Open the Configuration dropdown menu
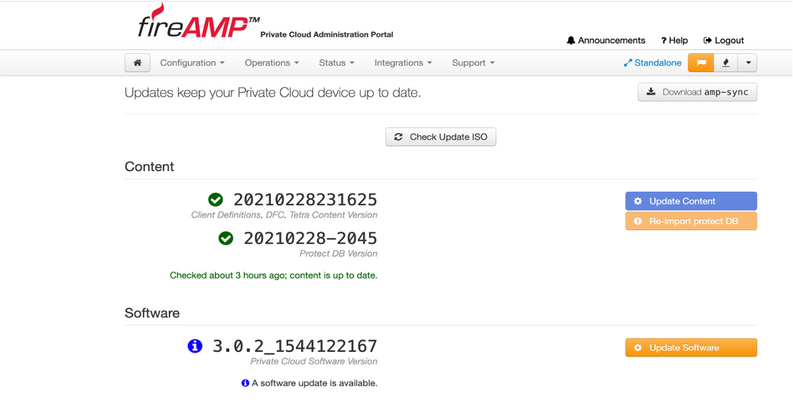 pos(192,63)
